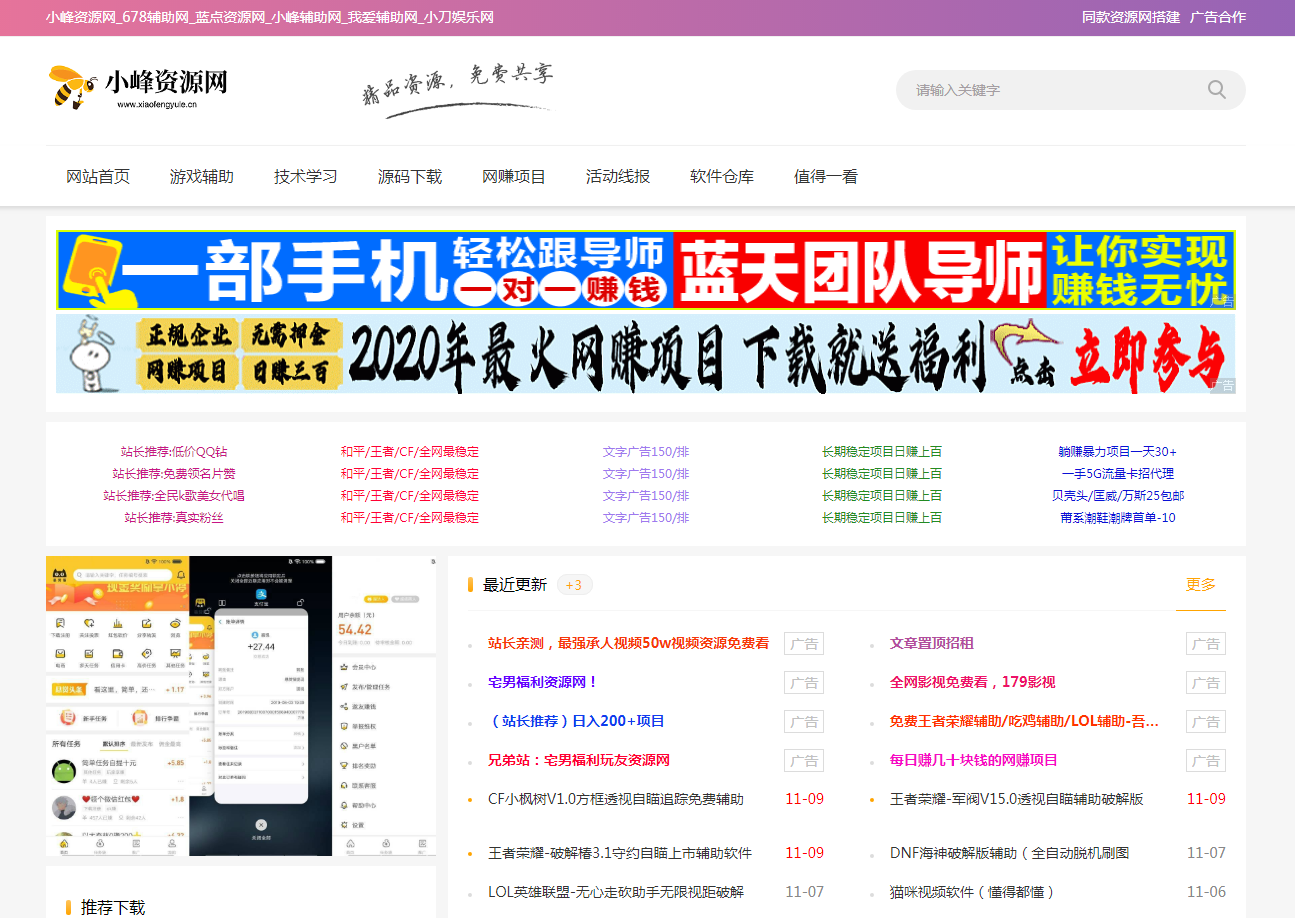Open the 网站首页 menu item
The width and height of the screenshot is (1295, 918).
point(98,177)
